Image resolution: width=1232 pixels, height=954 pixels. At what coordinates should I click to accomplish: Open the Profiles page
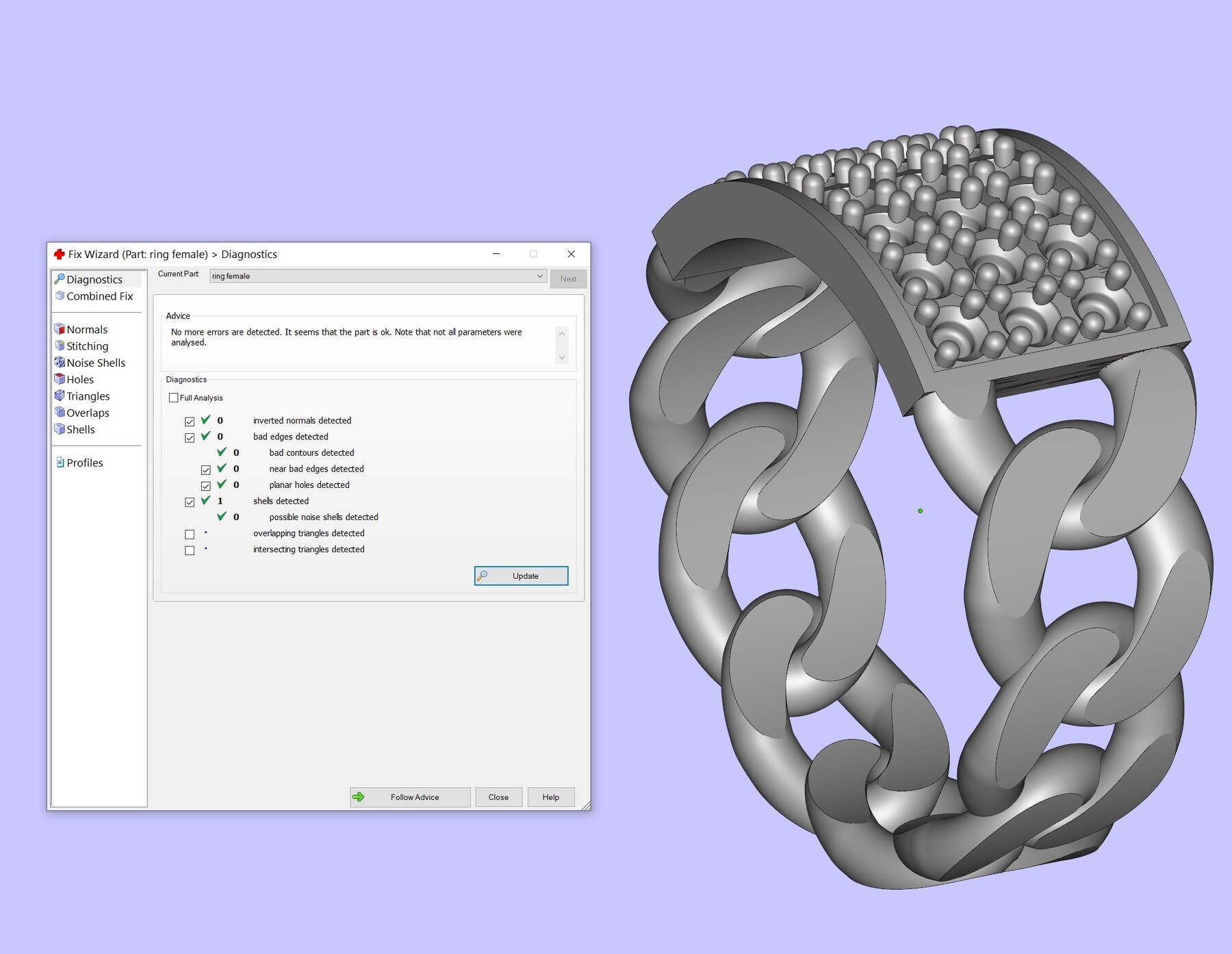coord(84,463)
